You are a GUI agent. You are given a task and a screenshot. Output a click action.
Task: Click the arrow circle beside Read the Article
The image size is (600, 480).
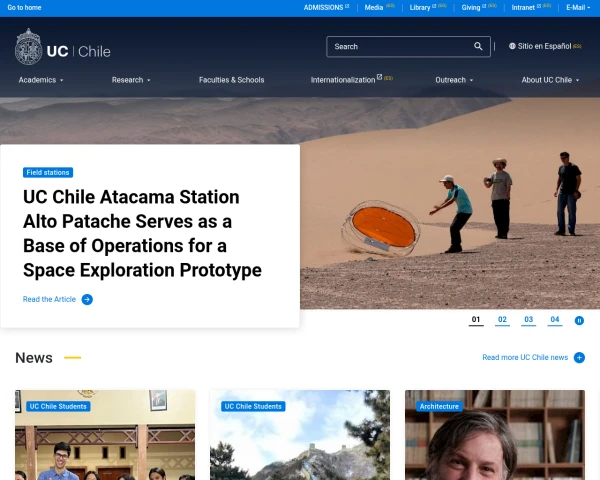87,299
